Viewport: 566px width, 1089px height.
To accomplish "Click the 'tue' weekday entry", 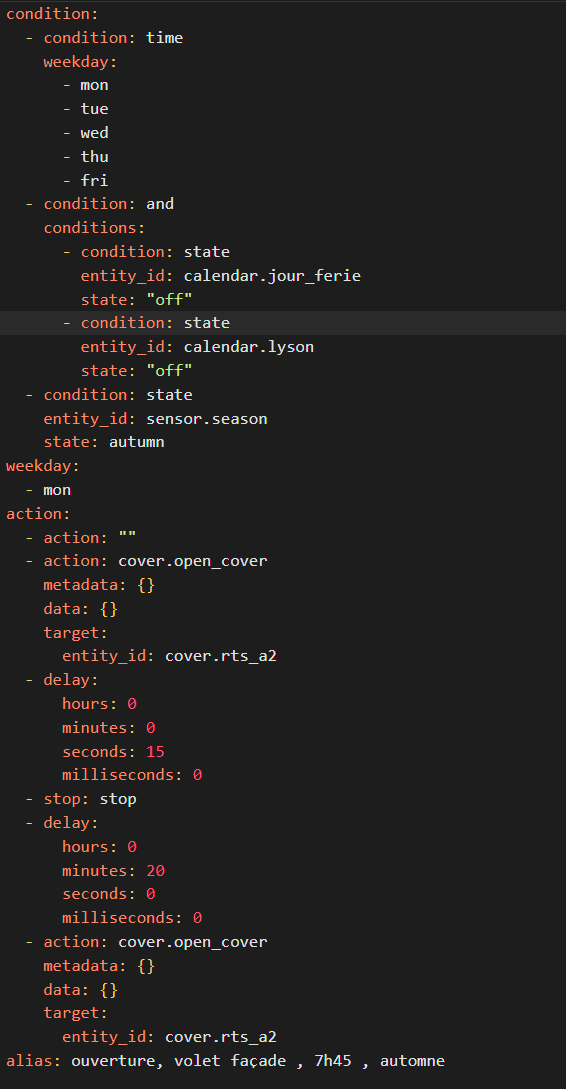I will [94, 109].
